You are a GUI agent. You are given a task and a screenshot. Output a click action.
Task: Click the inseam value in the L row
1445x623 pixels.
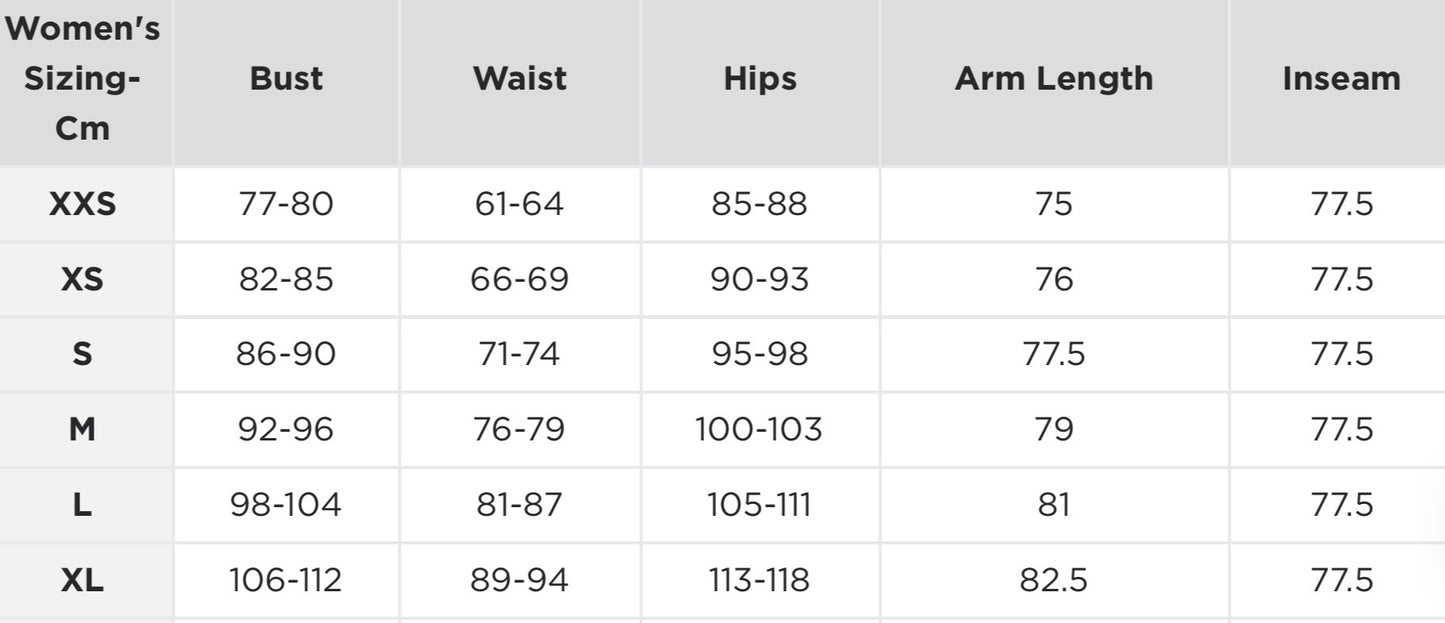1341,505
